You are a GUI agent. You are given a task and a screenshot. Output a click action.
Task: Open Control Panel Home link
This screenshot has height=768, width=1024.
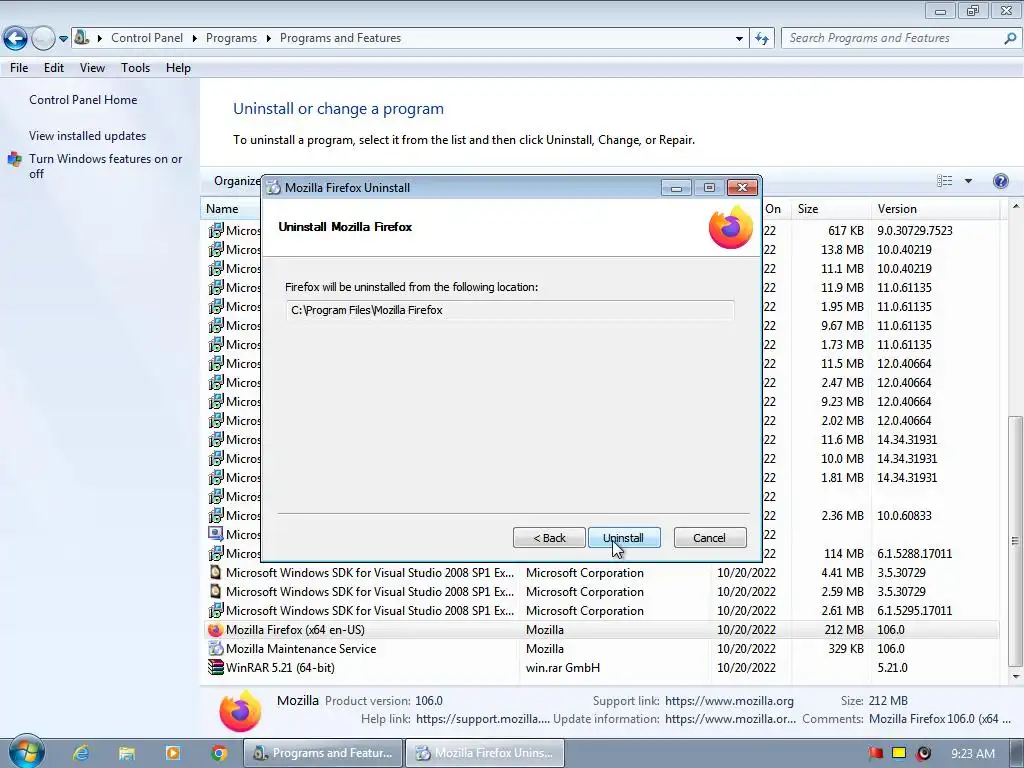(83, 100)
